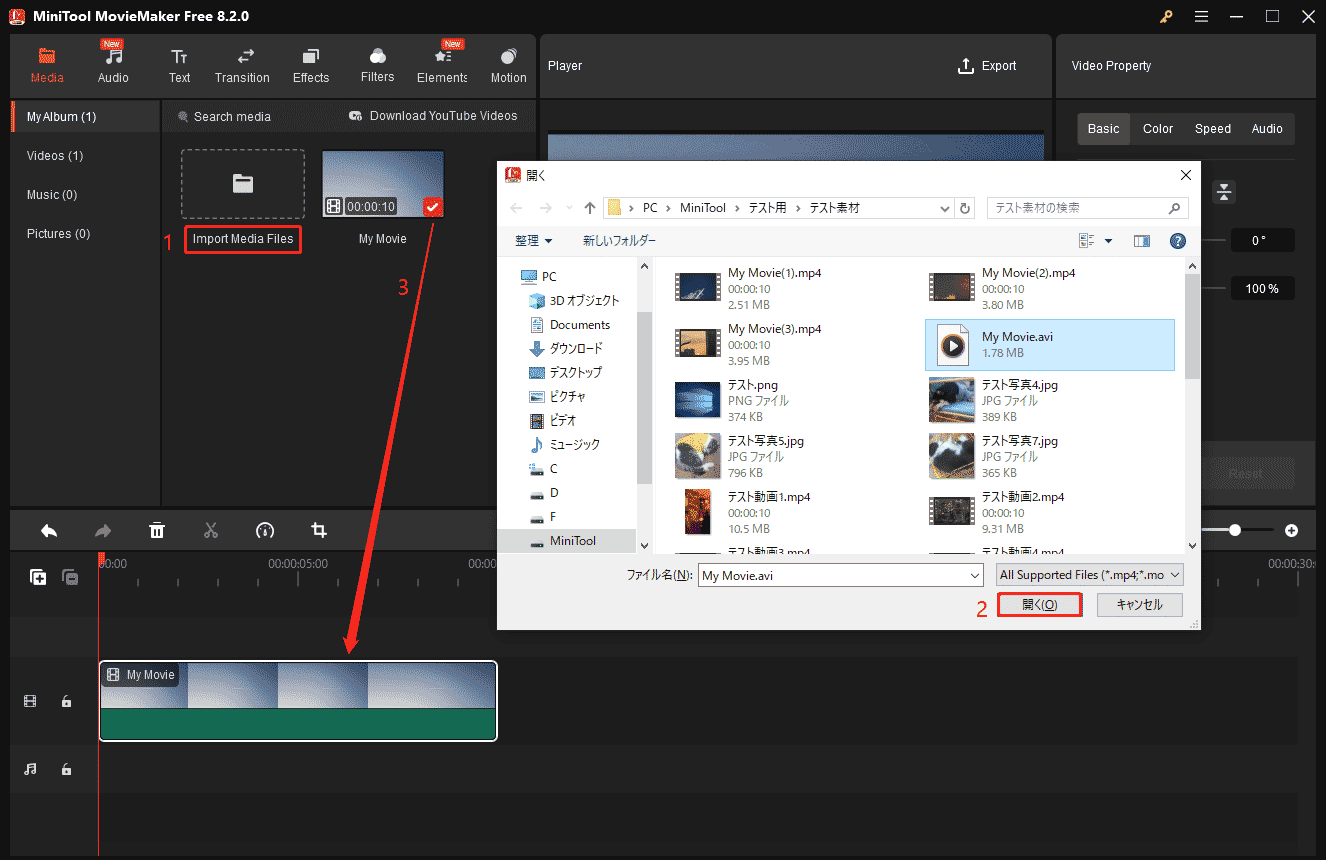Click the テスト素材の検索 search box
1326x860 pixels.
(x=1087, y=208)
